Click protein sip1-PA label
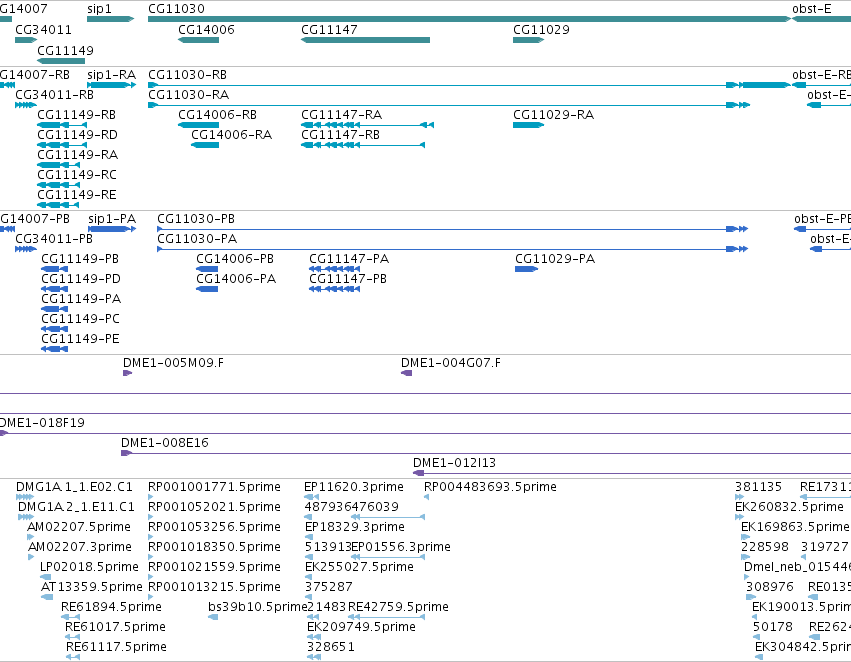 (112, 219)
